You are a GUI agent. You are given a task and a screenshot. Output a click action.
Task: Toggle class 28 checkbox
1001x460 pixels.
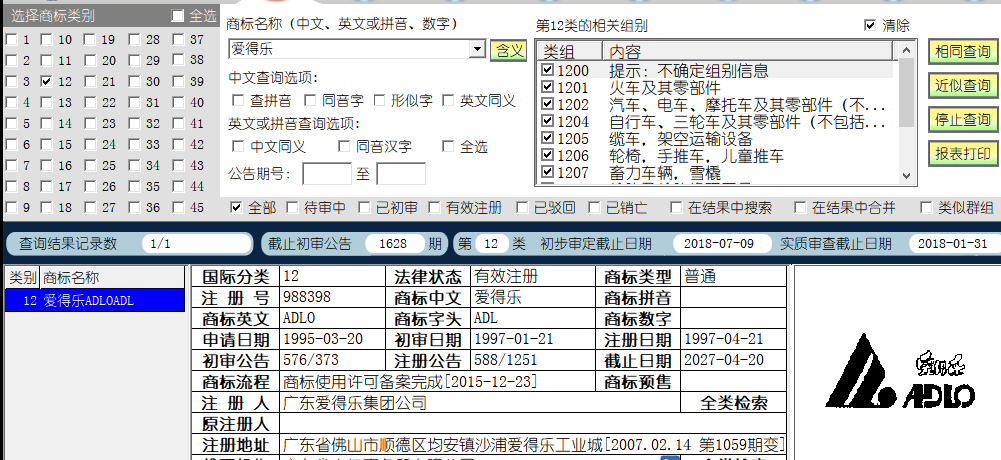coord(134,40)
